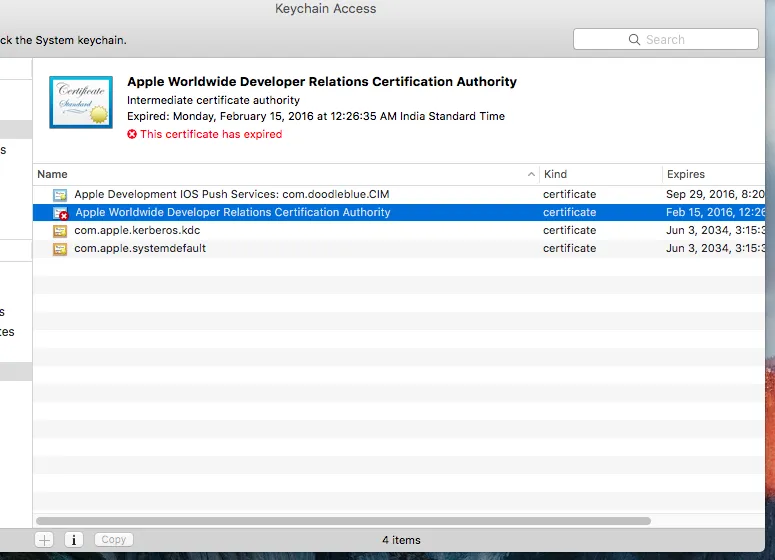
Task: Click the horizontal scrollbar under the list
Action: [344, 521]
